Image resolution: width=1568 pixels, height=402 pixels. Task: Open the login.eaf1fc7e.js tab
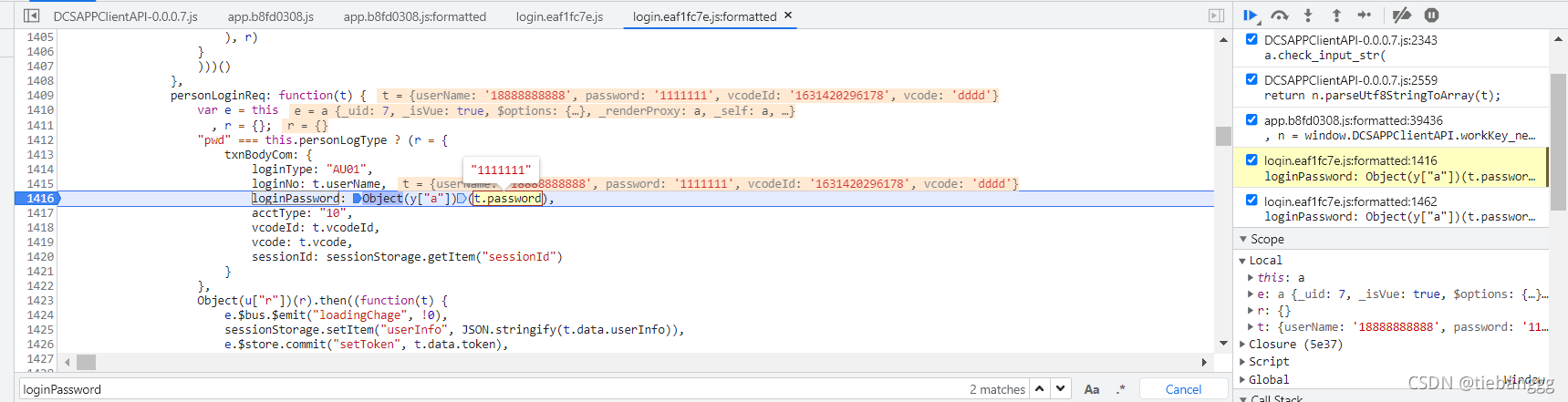(559, 16)
